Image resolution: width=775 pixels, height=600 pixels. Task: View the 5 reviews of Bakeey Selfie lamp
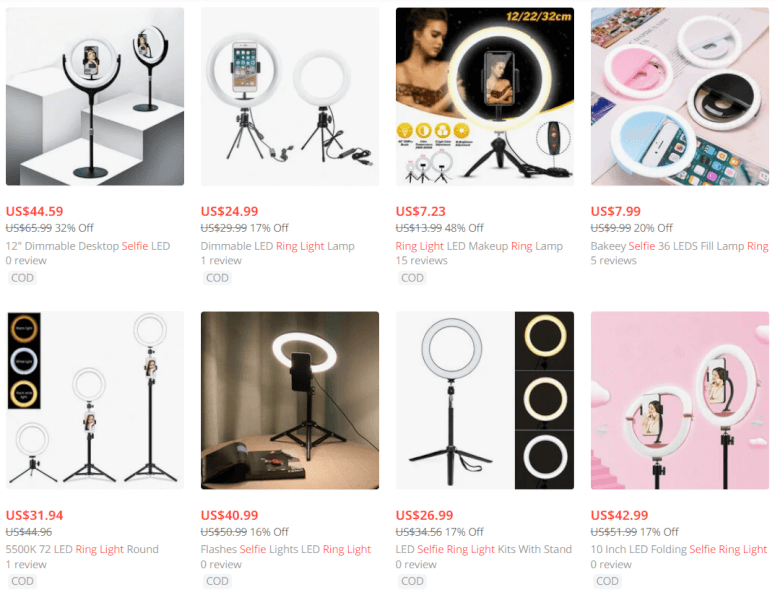click(613, 260)
